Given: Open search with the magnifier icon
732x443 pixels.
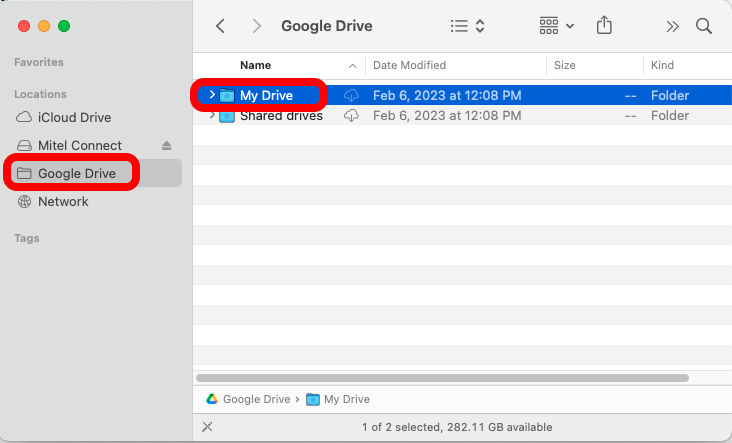Looking at the screenshot, I should pyautogui.click(x=704, y=26).
